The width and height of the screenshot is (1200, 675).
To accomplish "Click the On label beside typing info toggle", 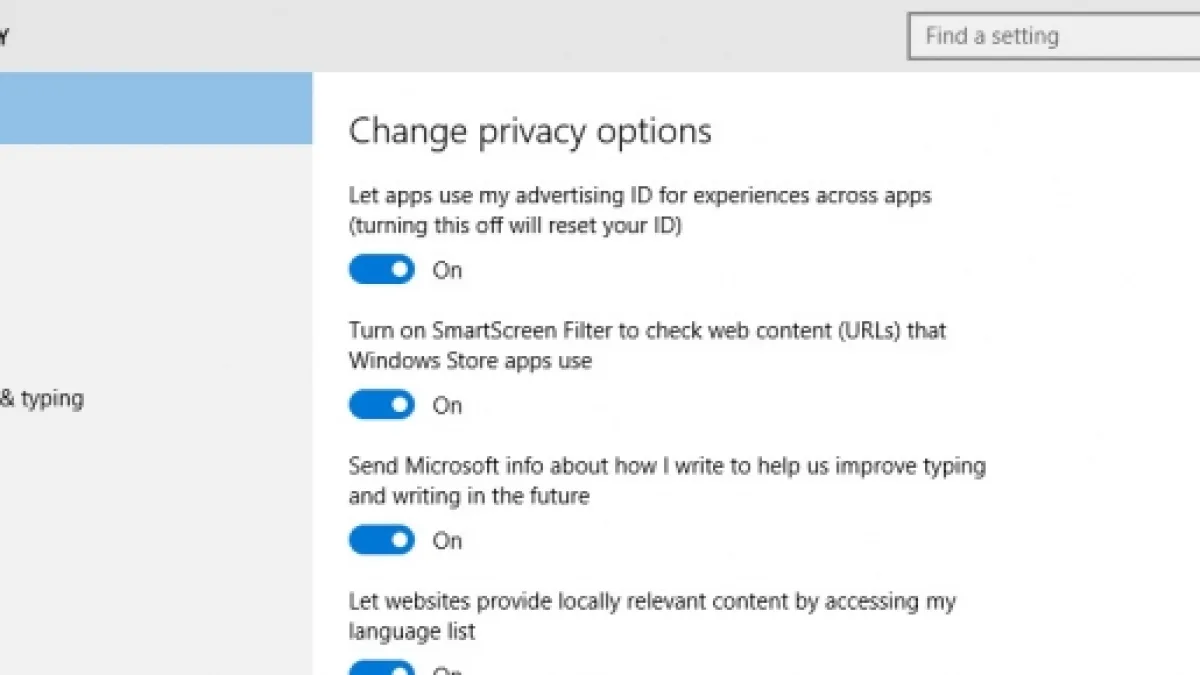I will pos(447,541).
